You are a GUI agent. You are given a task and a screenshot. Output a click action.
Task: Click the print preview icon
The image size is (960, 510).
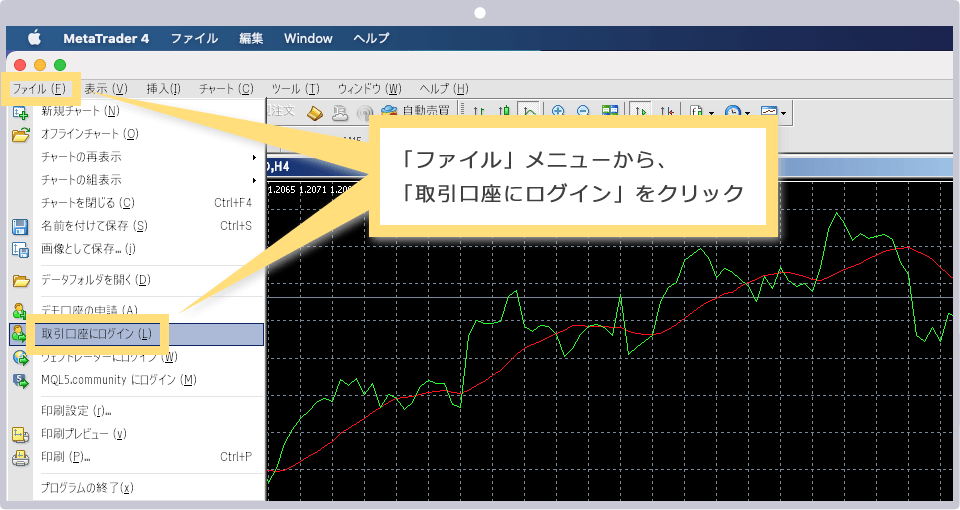point(20,434)
